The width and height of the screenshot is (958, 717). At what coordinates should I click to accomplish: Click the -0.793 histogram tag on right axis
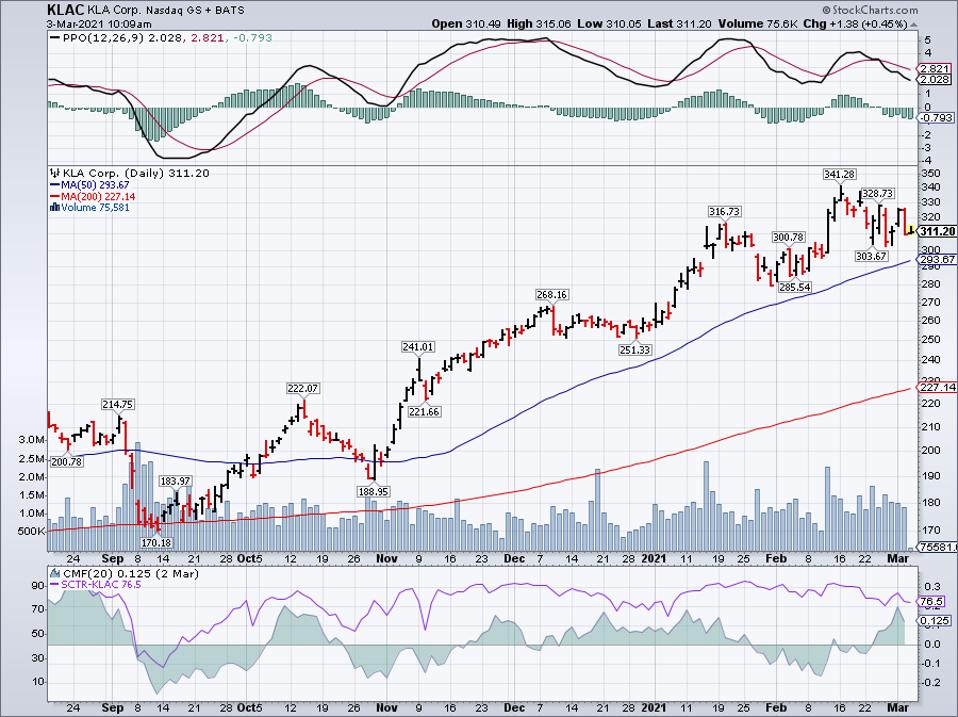[936, 116]
